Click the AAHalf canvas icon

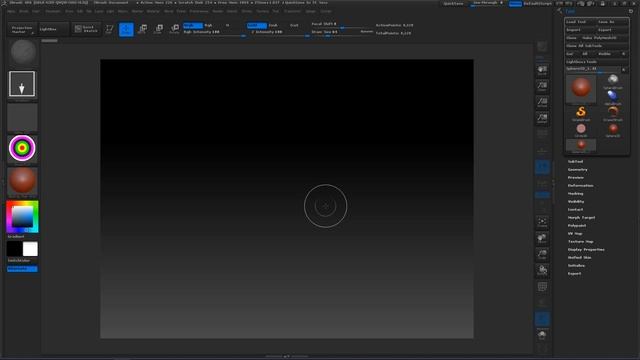542,118
